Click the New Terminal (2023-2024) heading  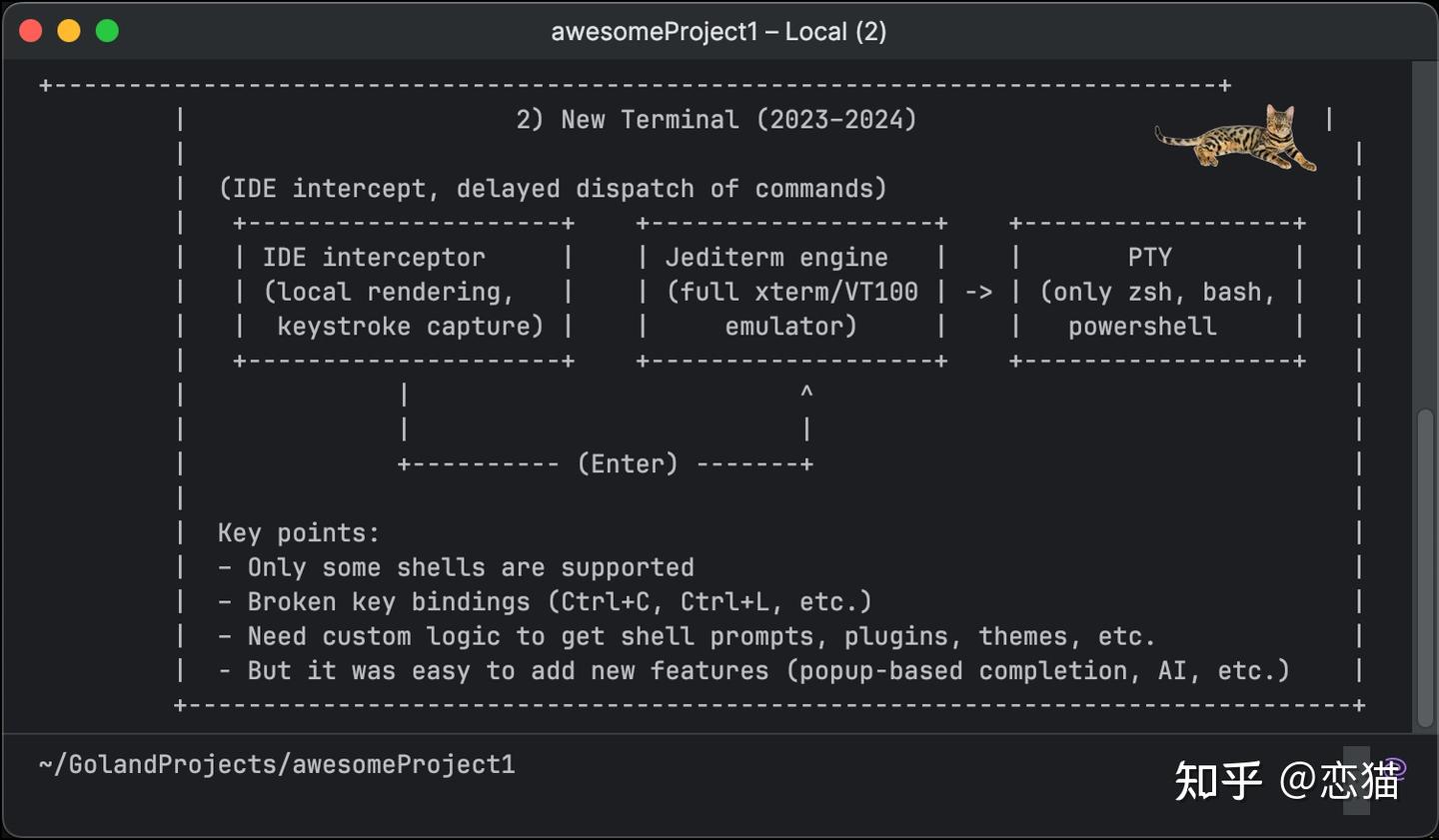pyautogui.click(x=718, y=119)
